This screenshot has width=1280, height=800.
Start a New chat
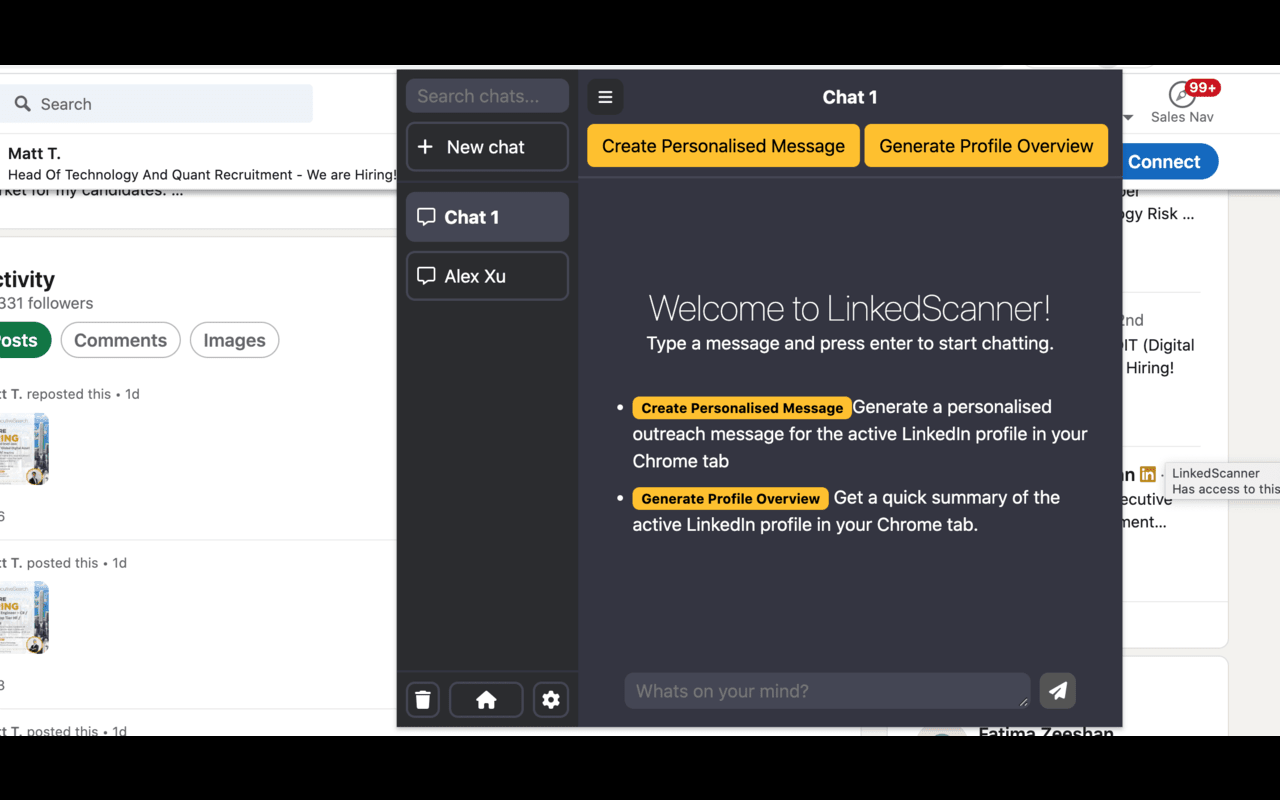tap(487, 147)
